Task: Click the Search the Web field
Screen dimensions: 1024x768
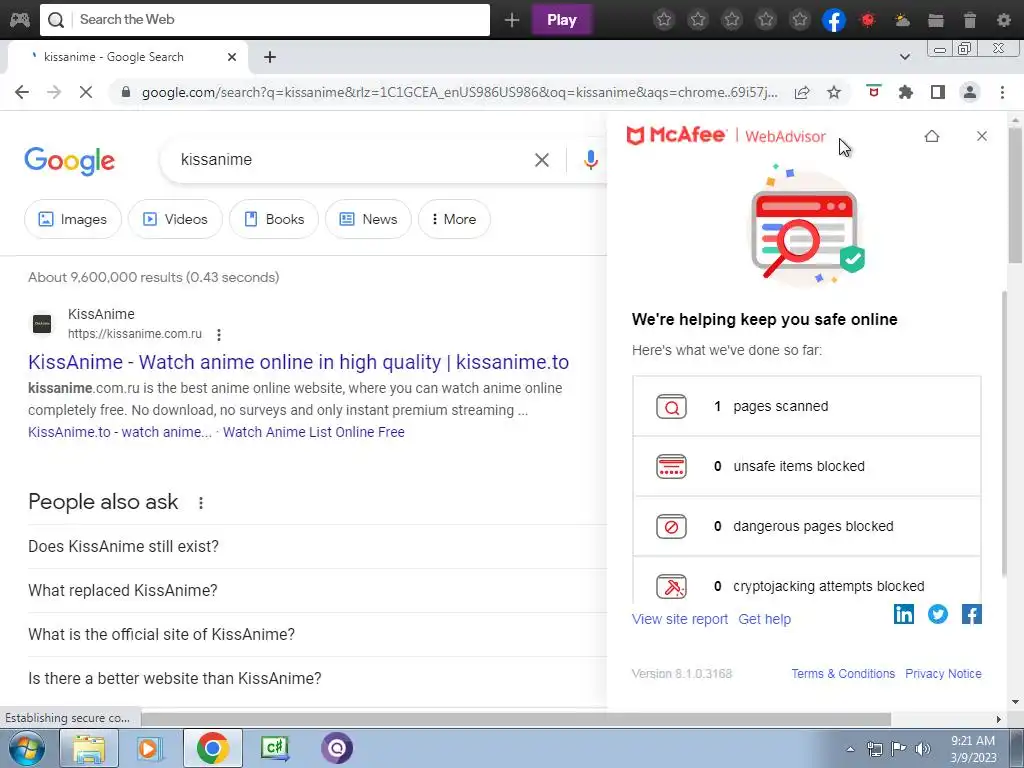Action: [x=264, y=20]
